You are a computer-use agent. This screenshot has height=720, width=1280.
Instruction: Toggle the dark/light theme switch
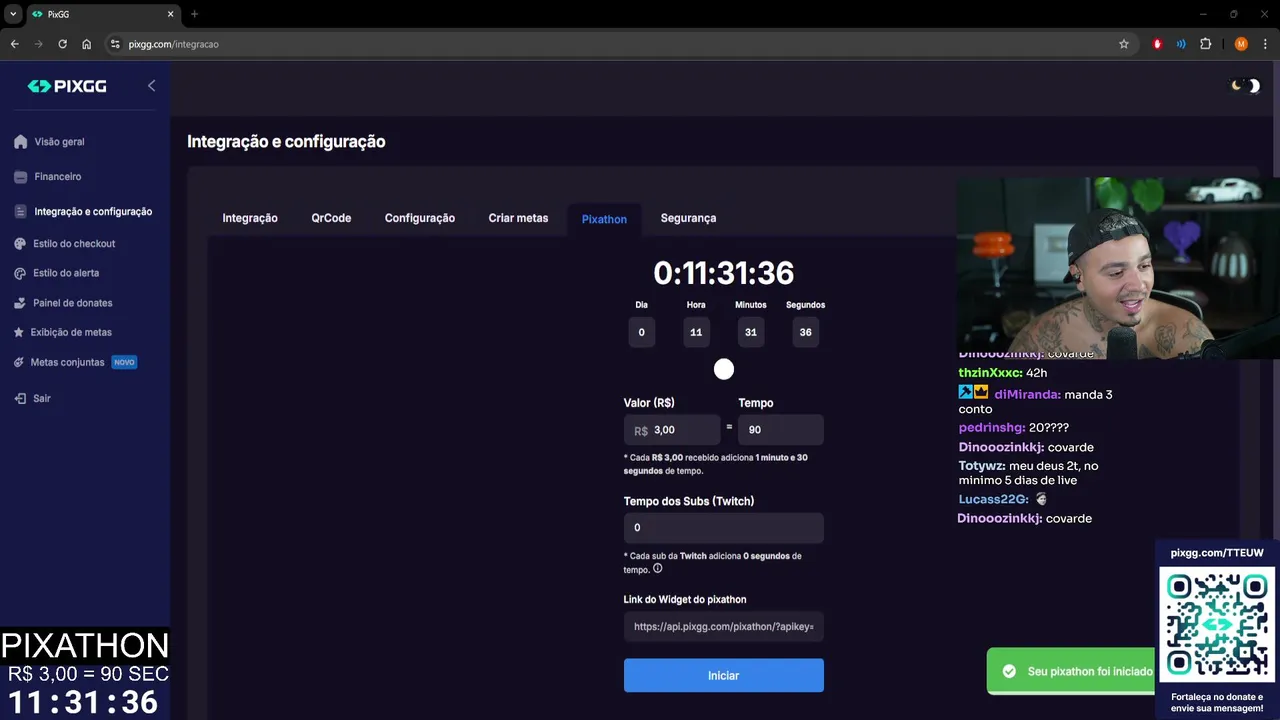coord(1246,86)
